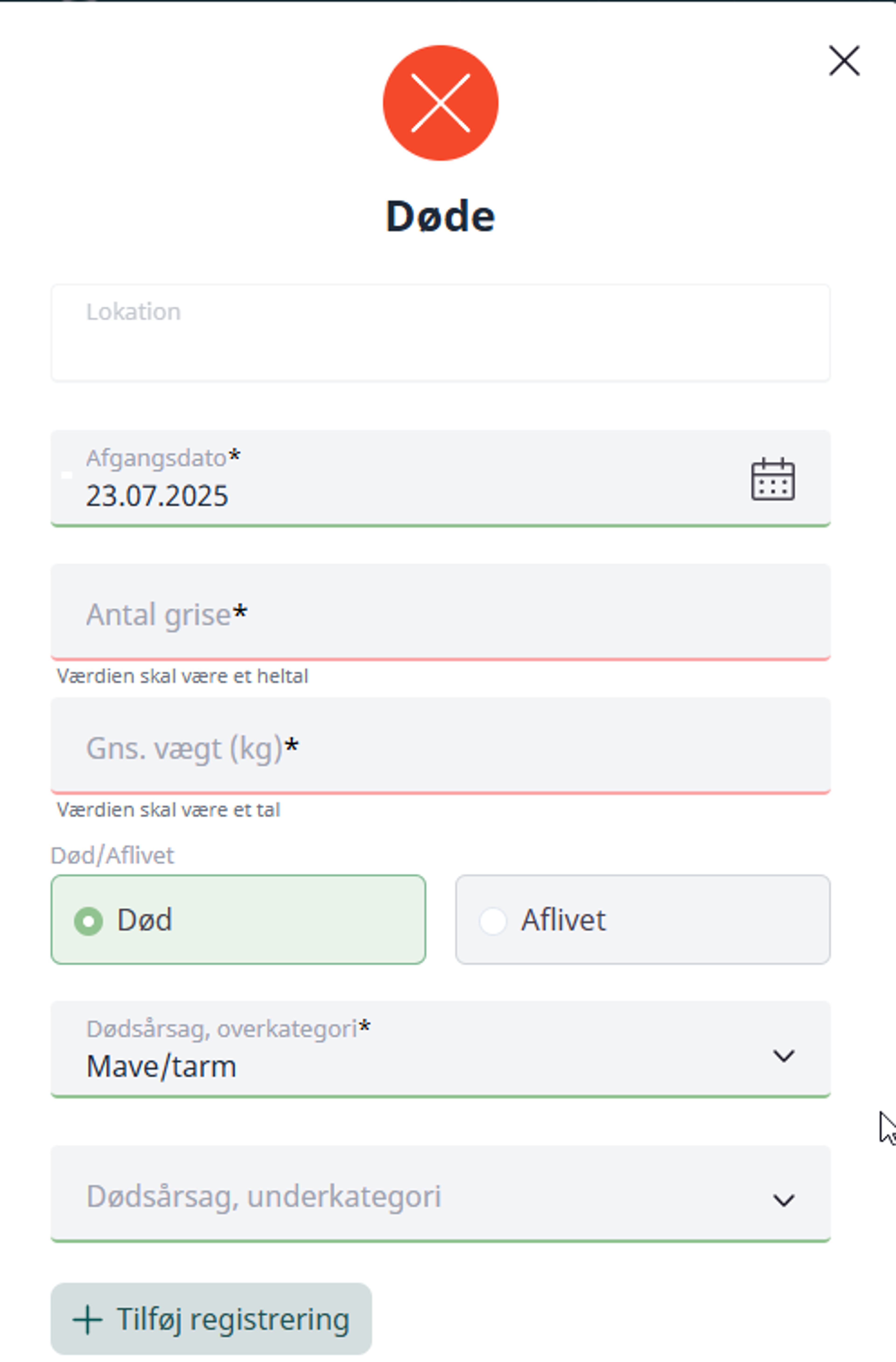This screenshot has height=1362, width=896.
Task: Close the Døde dialog with the X
Action: point(844,61)
